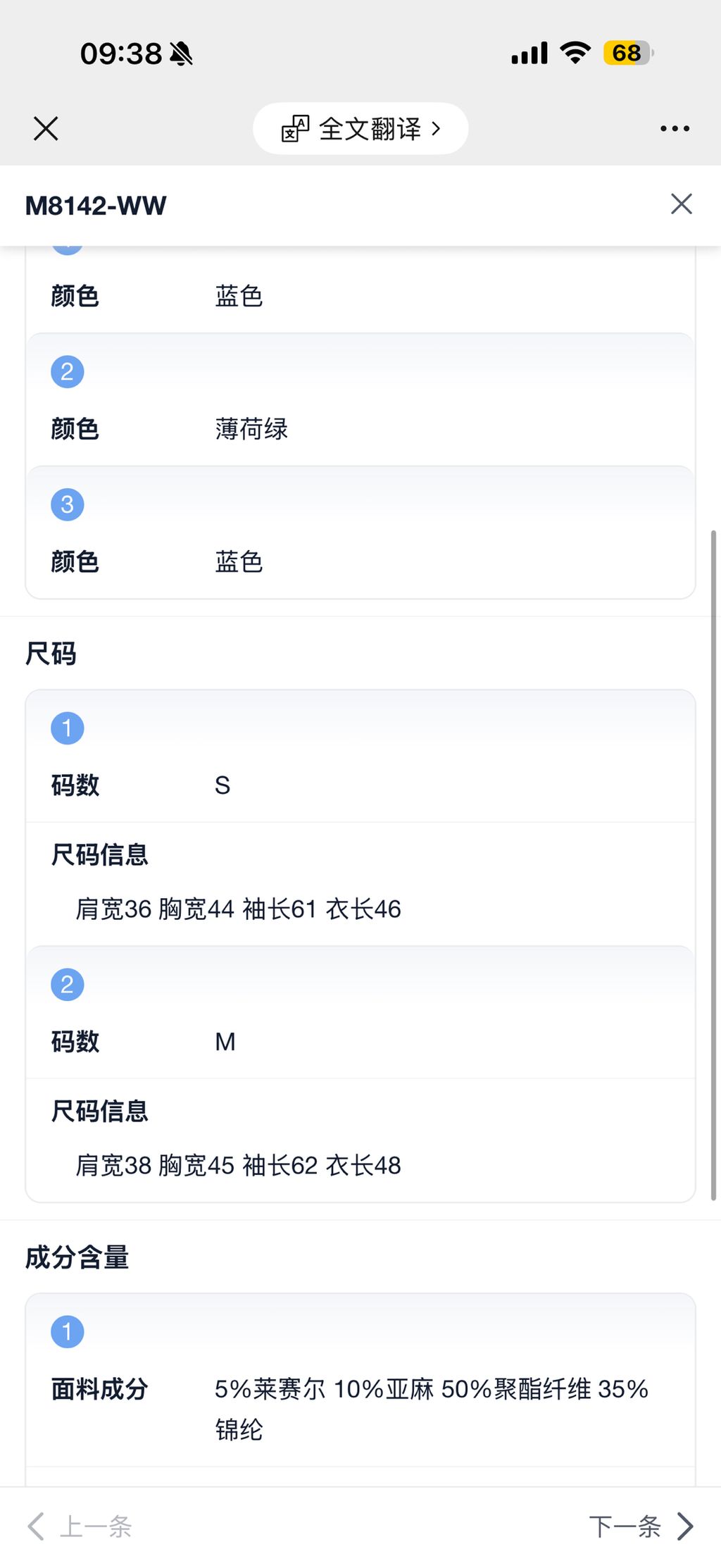The image size is (721, 1568).
Task: Tap the number 3 color badge
Action: pyautogui.click(x=68, y=504)
